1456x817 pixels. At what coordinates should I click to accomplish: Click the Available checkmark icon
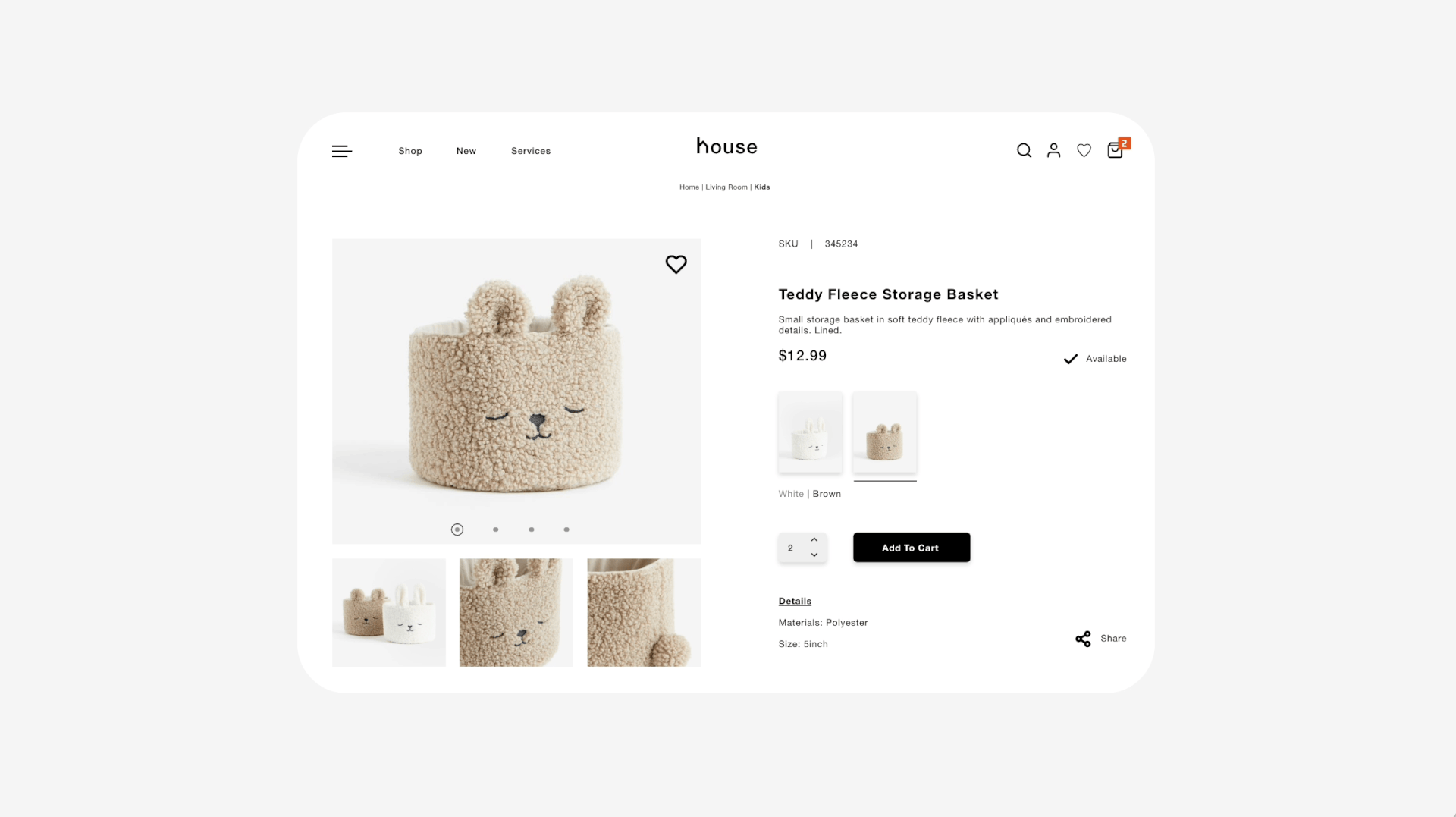point(1070,359)
